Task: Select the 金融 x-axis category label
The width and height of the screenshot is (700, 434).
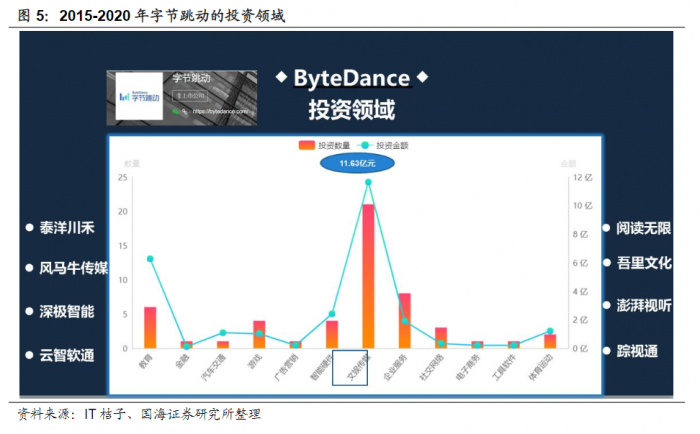Action: point(182,361)
